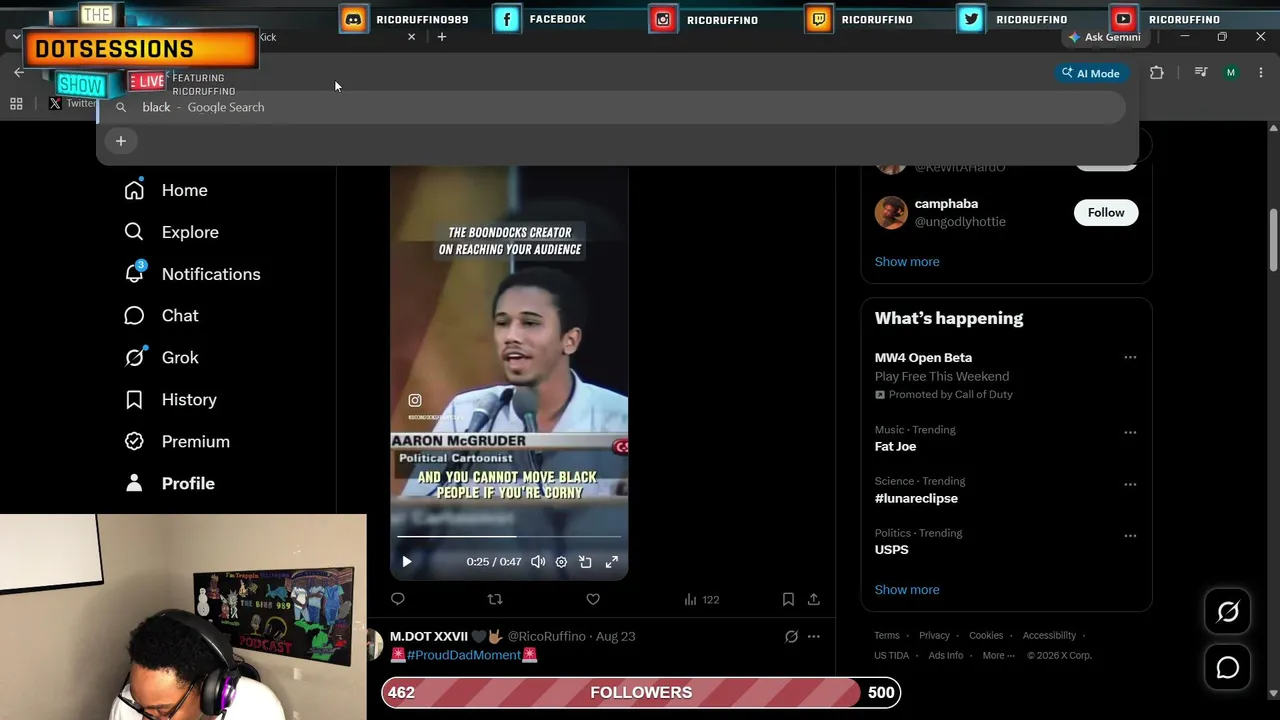The width and height of the screenshot is (1280, 720).
Task: Enter fullscreen on the video player
Action: (612, 562)
